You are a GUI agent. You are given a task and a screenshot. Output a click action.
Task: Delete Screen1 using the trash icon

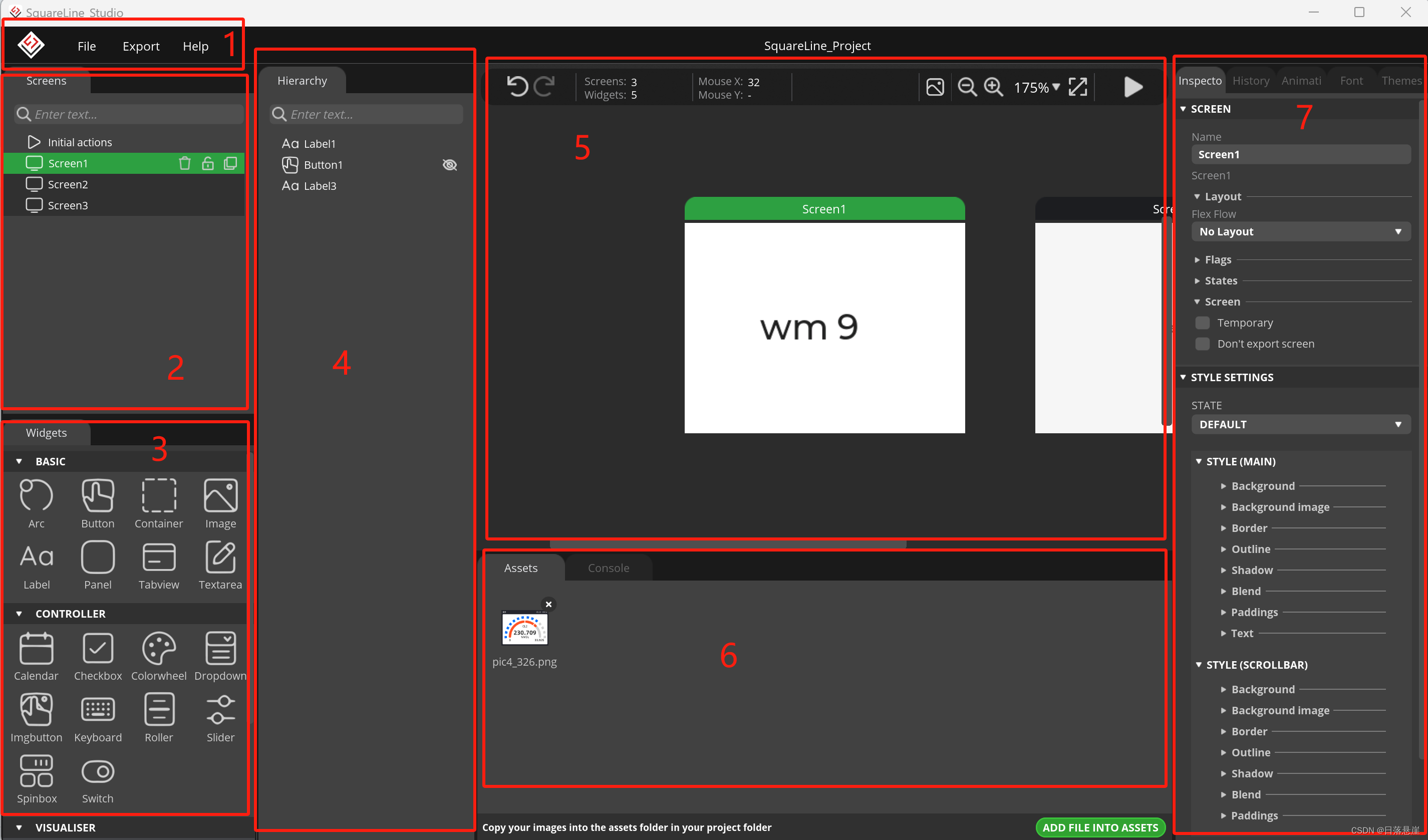pos(185,163)
